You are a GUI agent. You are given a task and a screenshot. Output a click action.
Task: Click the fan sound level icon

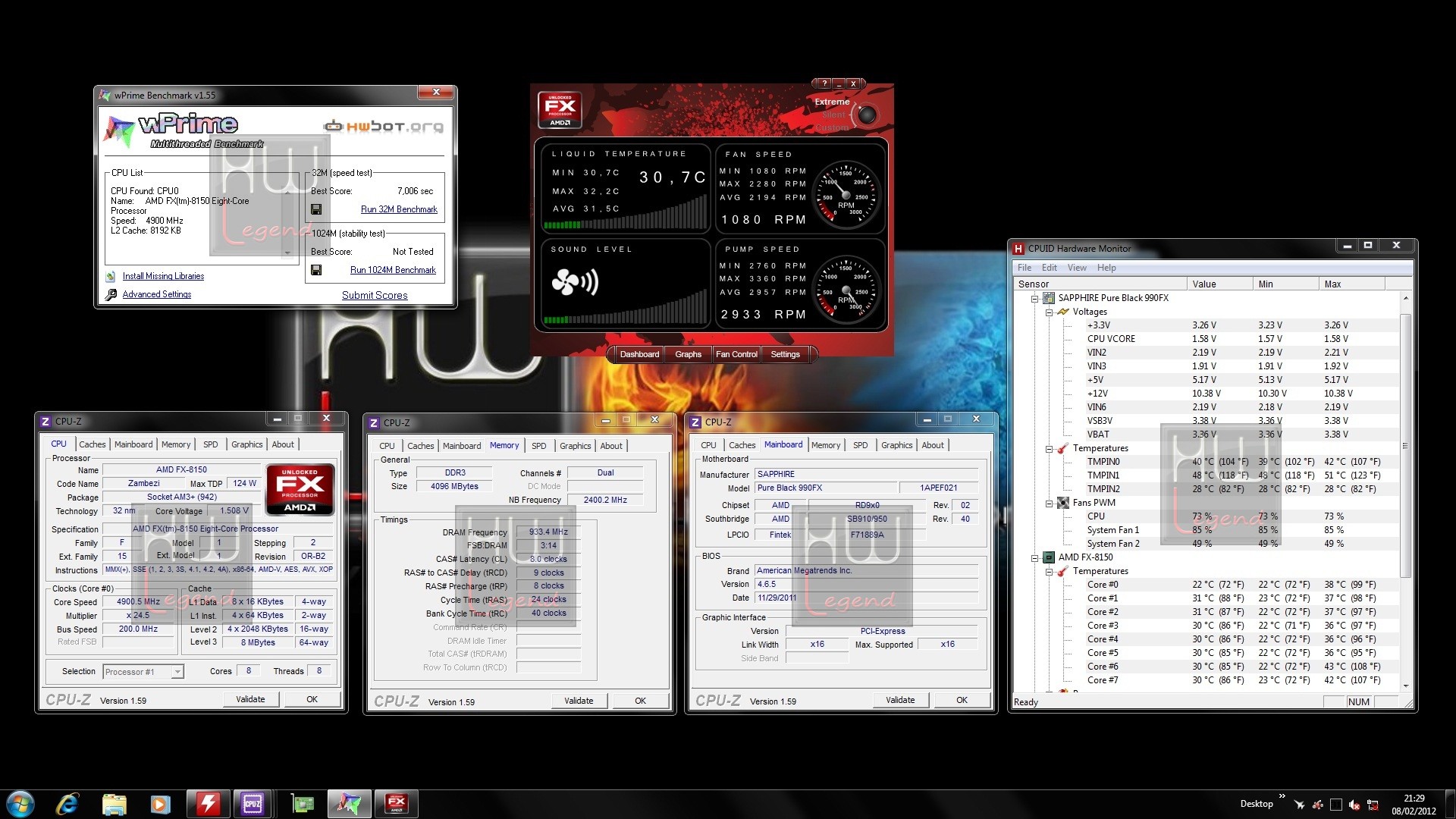(575, 283)
